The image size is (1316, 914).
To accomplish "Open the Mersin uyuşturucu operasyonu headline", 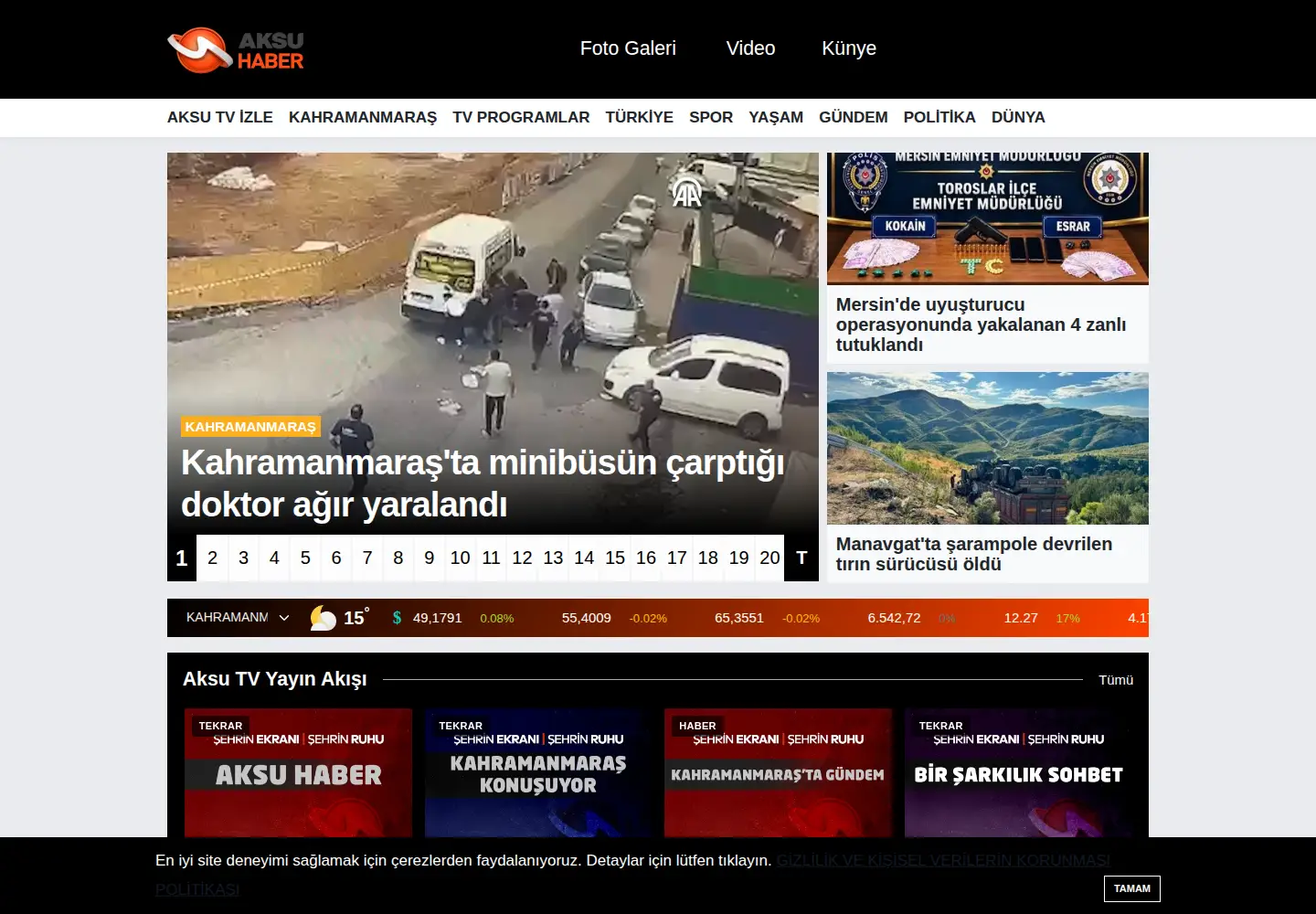I will click(x=981, y=324).
